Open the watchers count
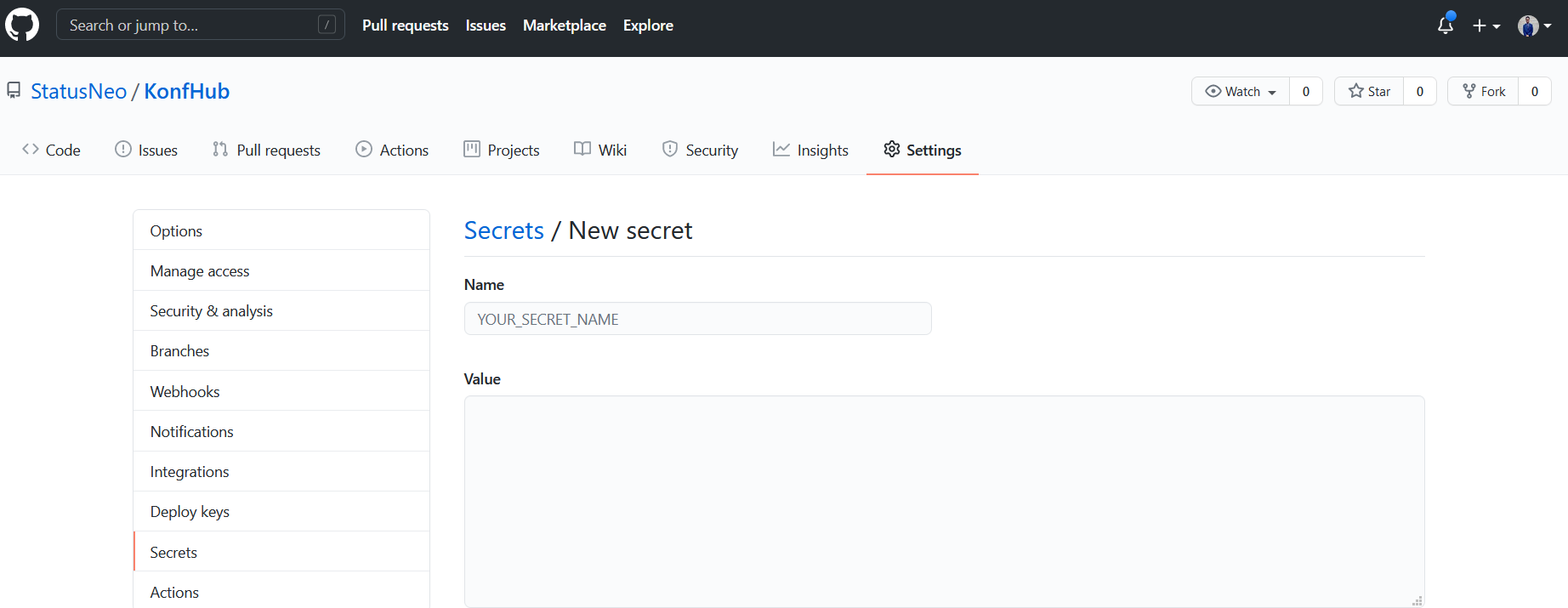Viewport: 1568px width, 608px height. 1306,91
